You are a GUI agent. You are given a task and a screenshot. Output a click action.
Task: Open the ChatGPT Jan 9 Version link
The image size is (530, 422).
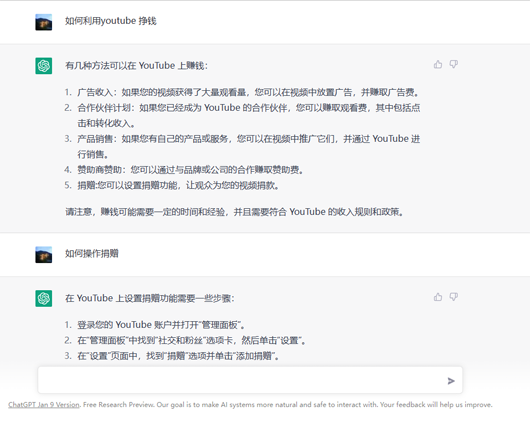pyautogui.click(x=44, y=405)
